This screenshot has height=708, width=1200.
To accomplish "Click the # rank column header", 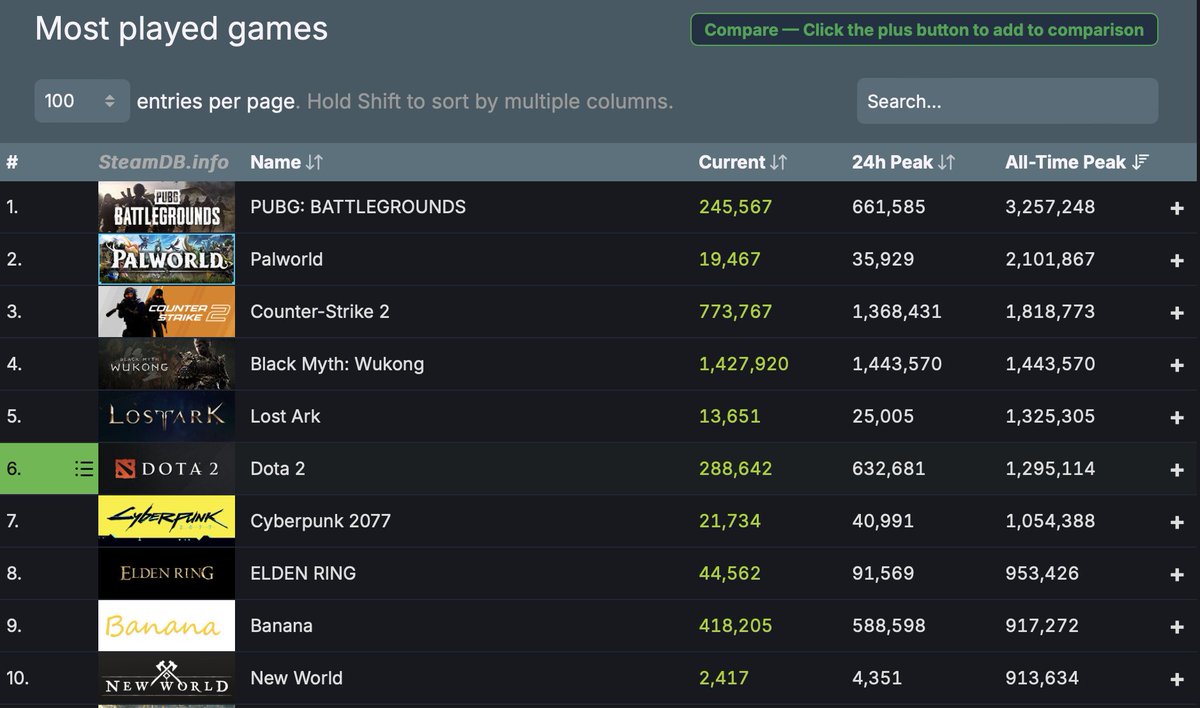I will pyautogui.click(x=12, y=162).
